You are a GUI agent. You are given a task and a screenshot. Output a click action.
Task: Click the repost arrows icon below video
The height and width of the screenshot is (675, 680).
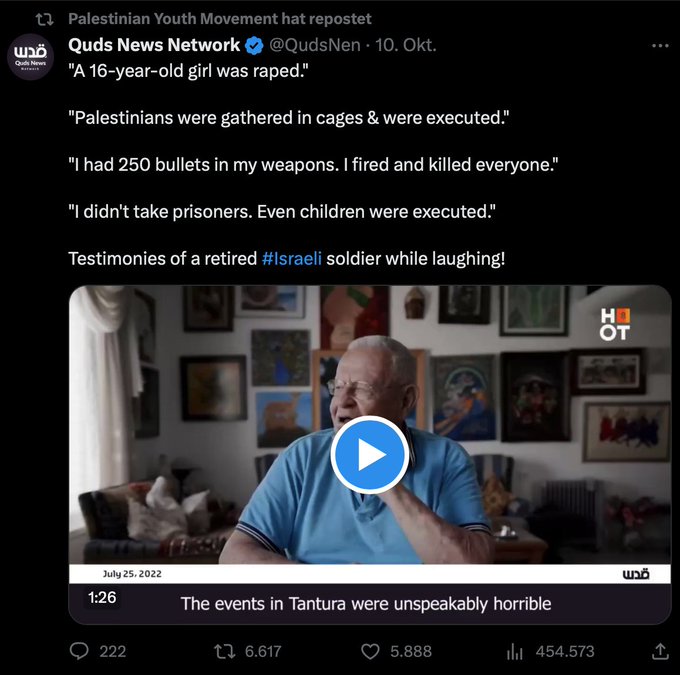(225, 651)
